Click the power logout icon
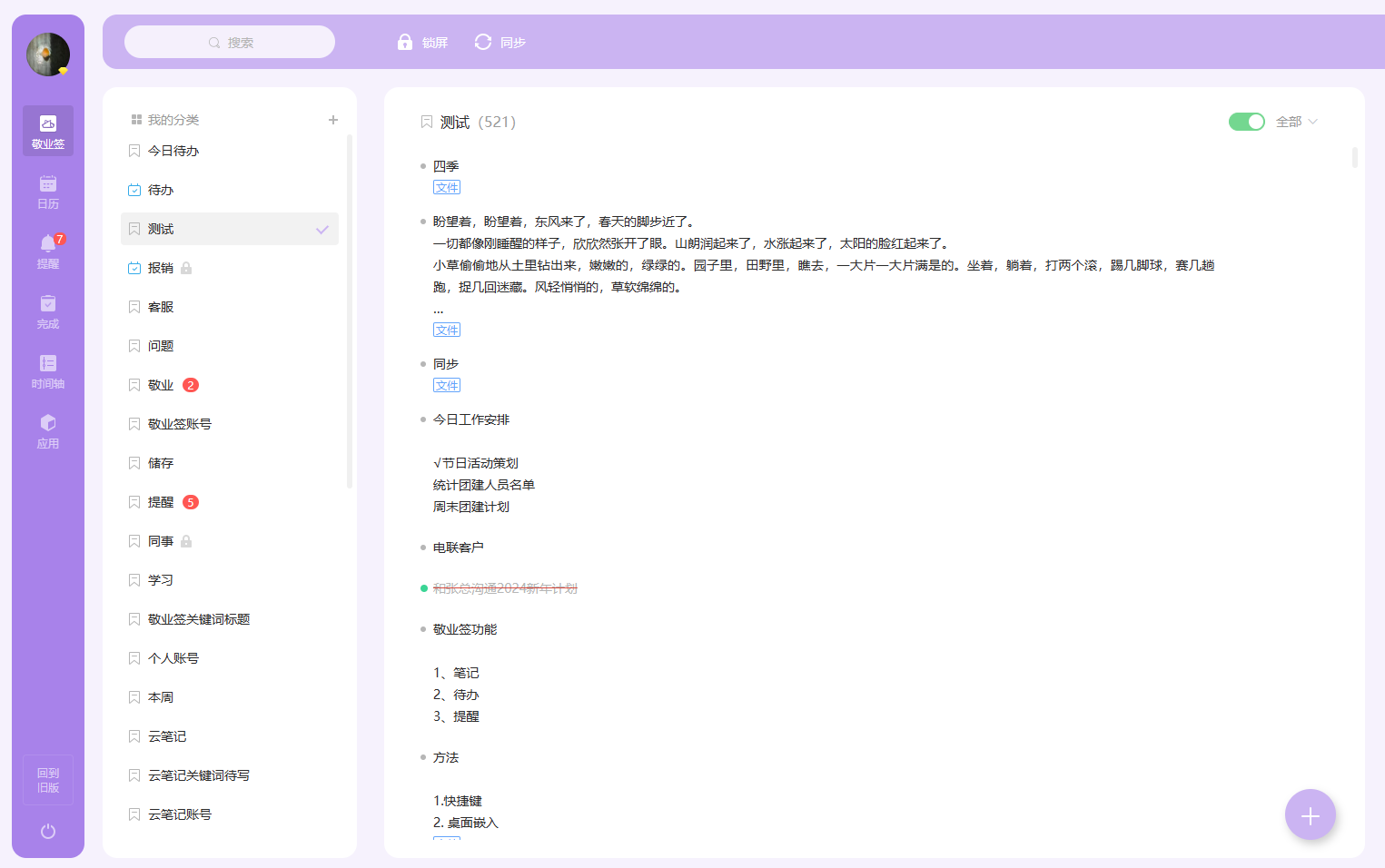This screenshot has width=1385, height=868. click(48, 832)
